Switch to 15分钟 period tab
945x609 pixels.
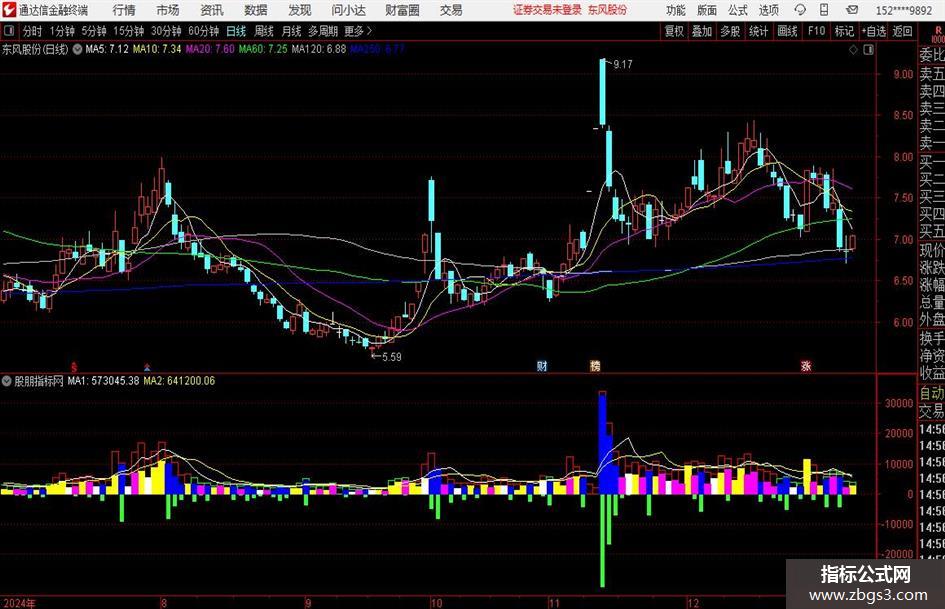128,31
